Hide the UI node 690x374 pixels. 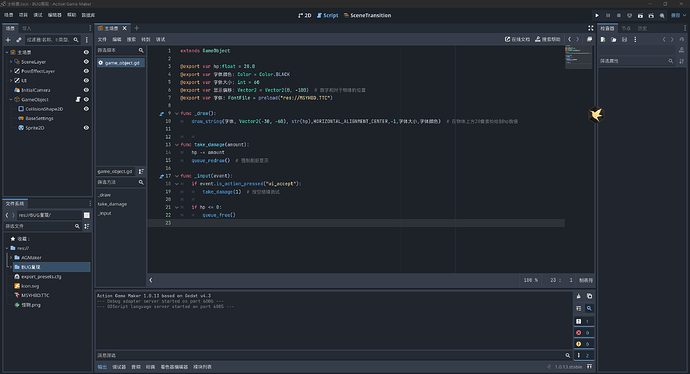[86, 81]
